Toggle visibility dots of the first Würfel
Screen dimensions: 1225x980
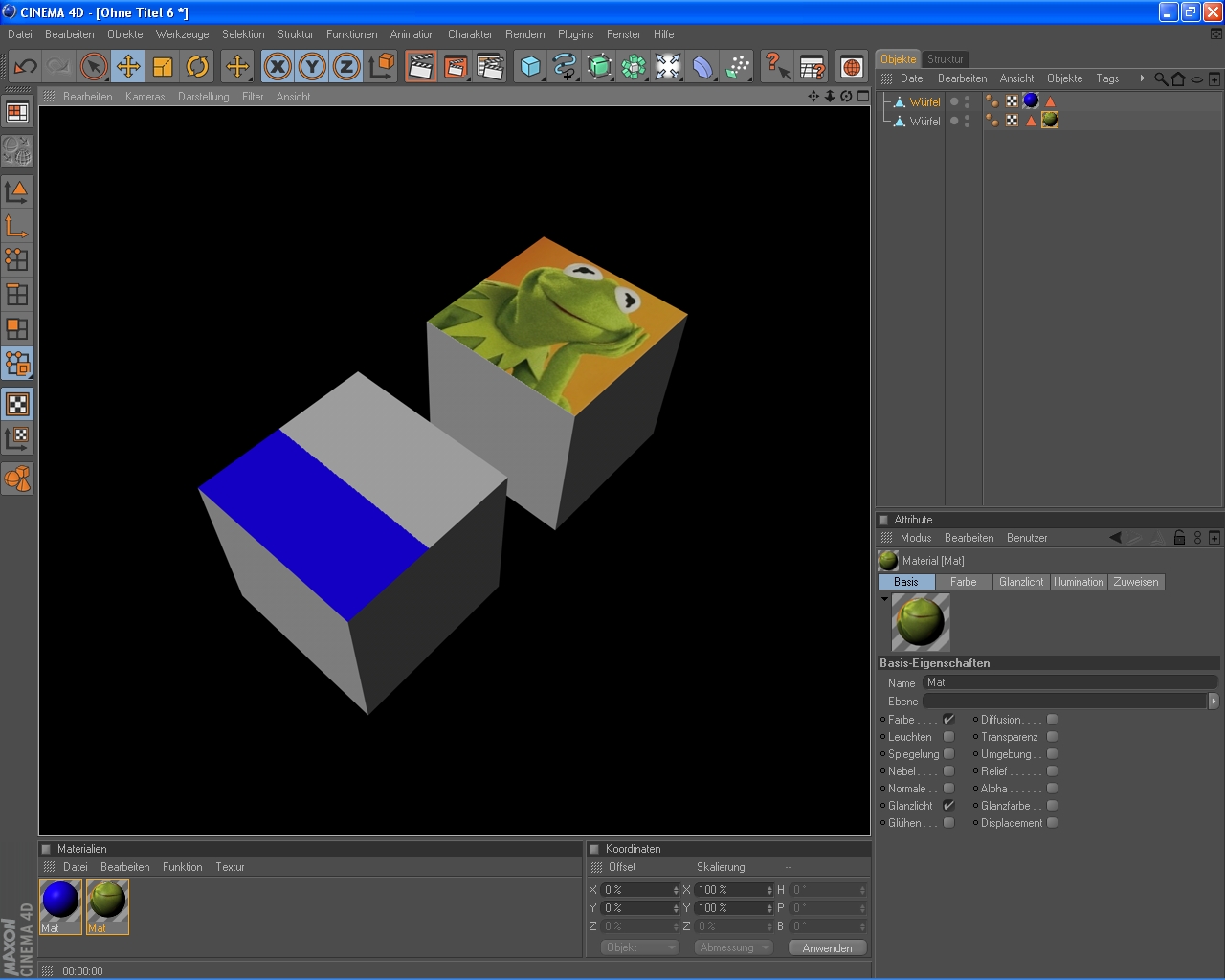(967, 101)
